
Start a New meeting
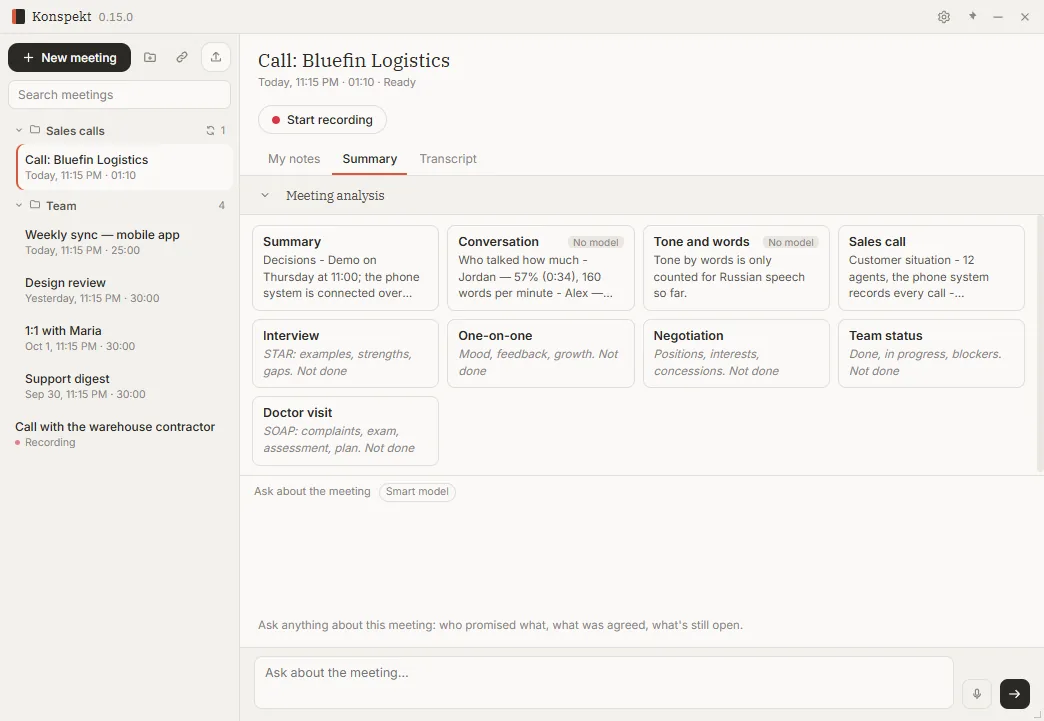(x=69, y=57)
